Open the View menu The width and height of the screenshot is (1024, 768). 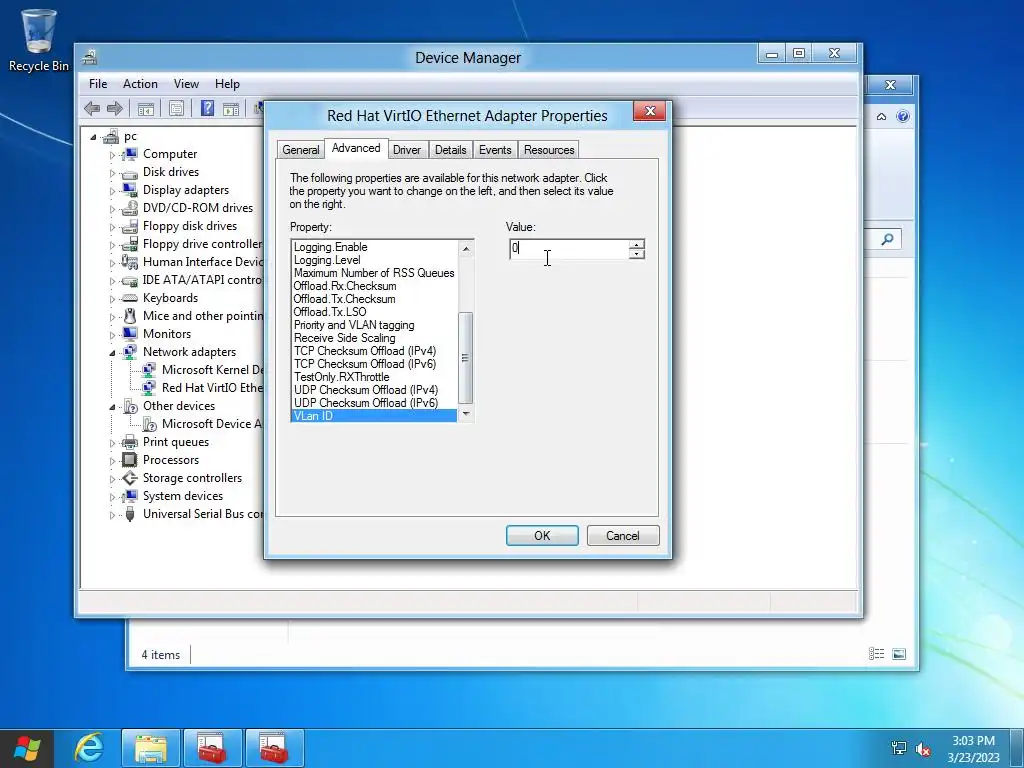click(x=186, y=84)
